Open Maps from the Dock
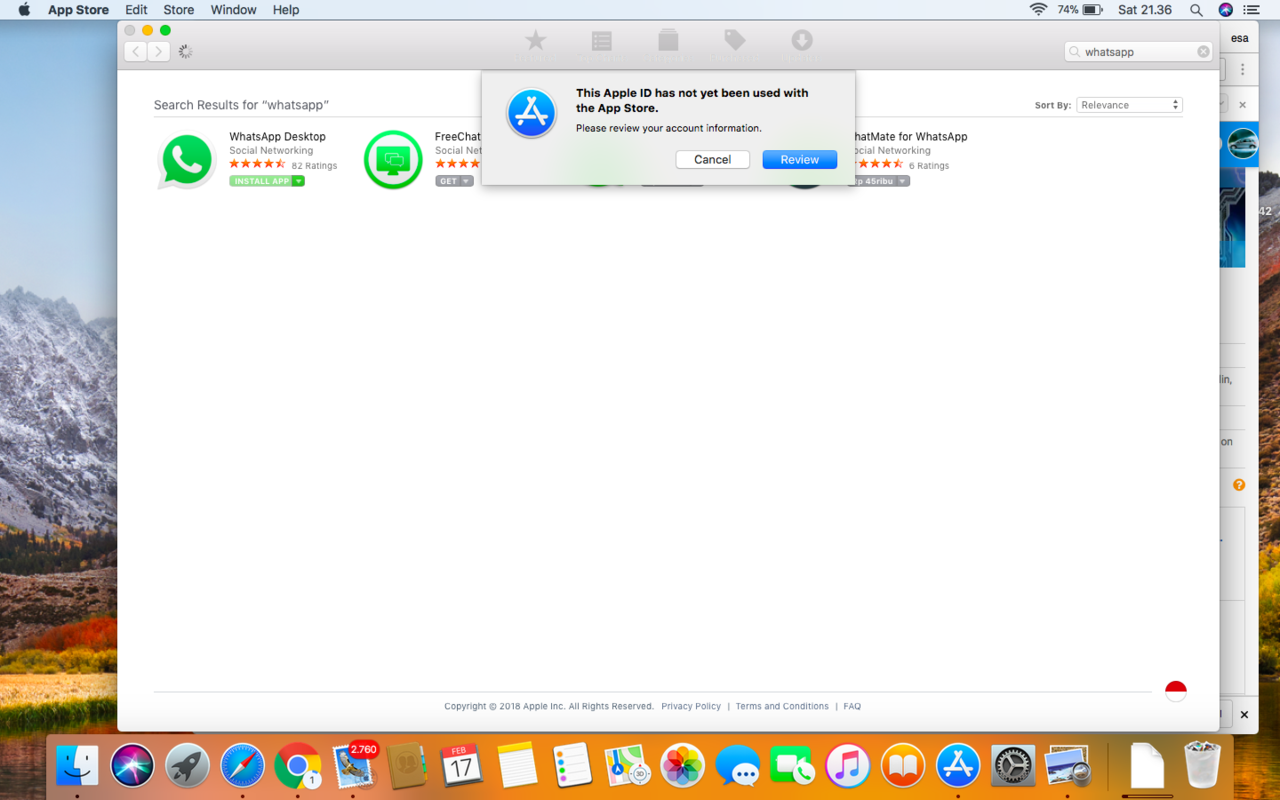Image resolution: width=1280 pixels, height=800 pixels. 627,767
